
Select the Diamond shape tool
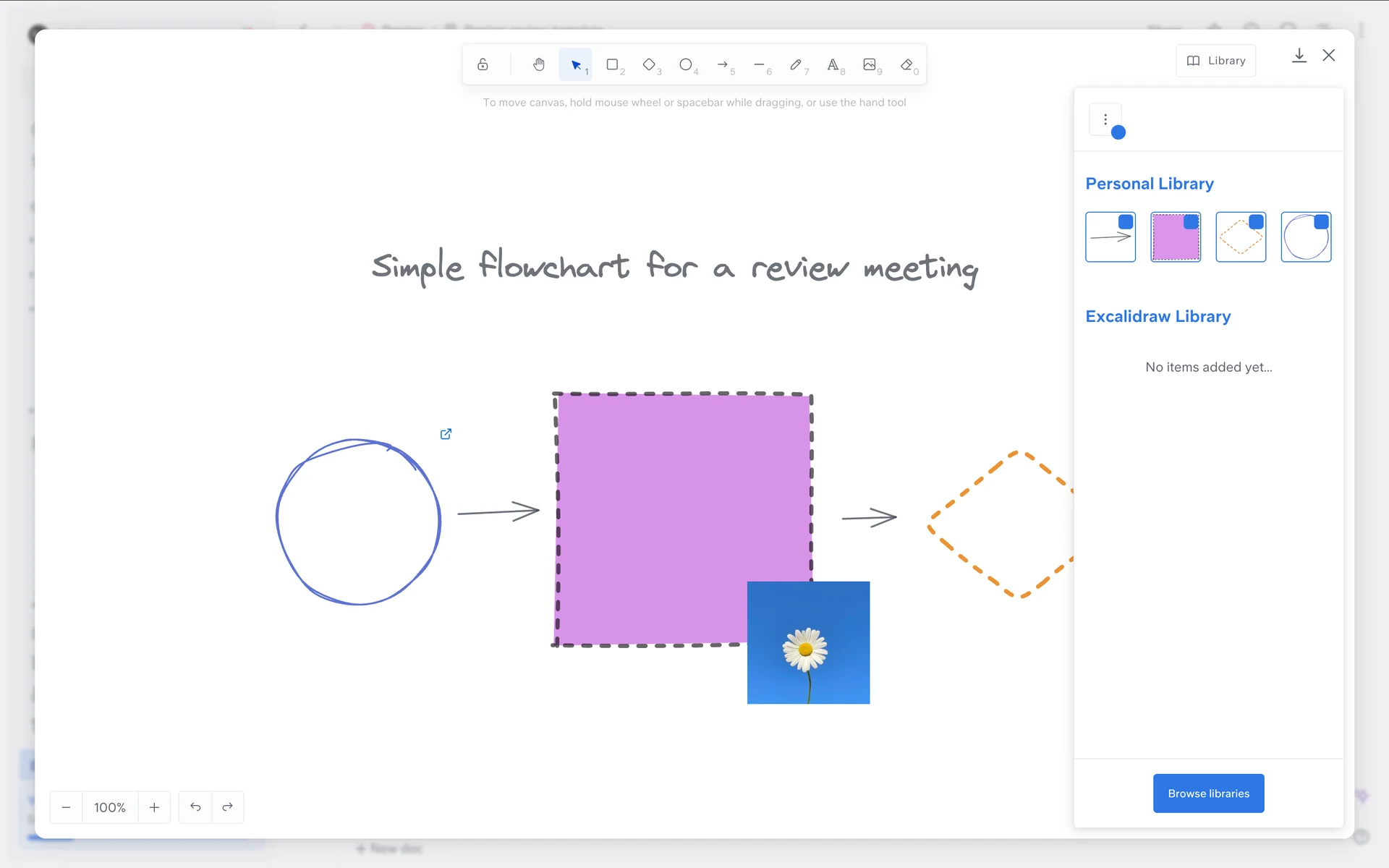point(650,64)
